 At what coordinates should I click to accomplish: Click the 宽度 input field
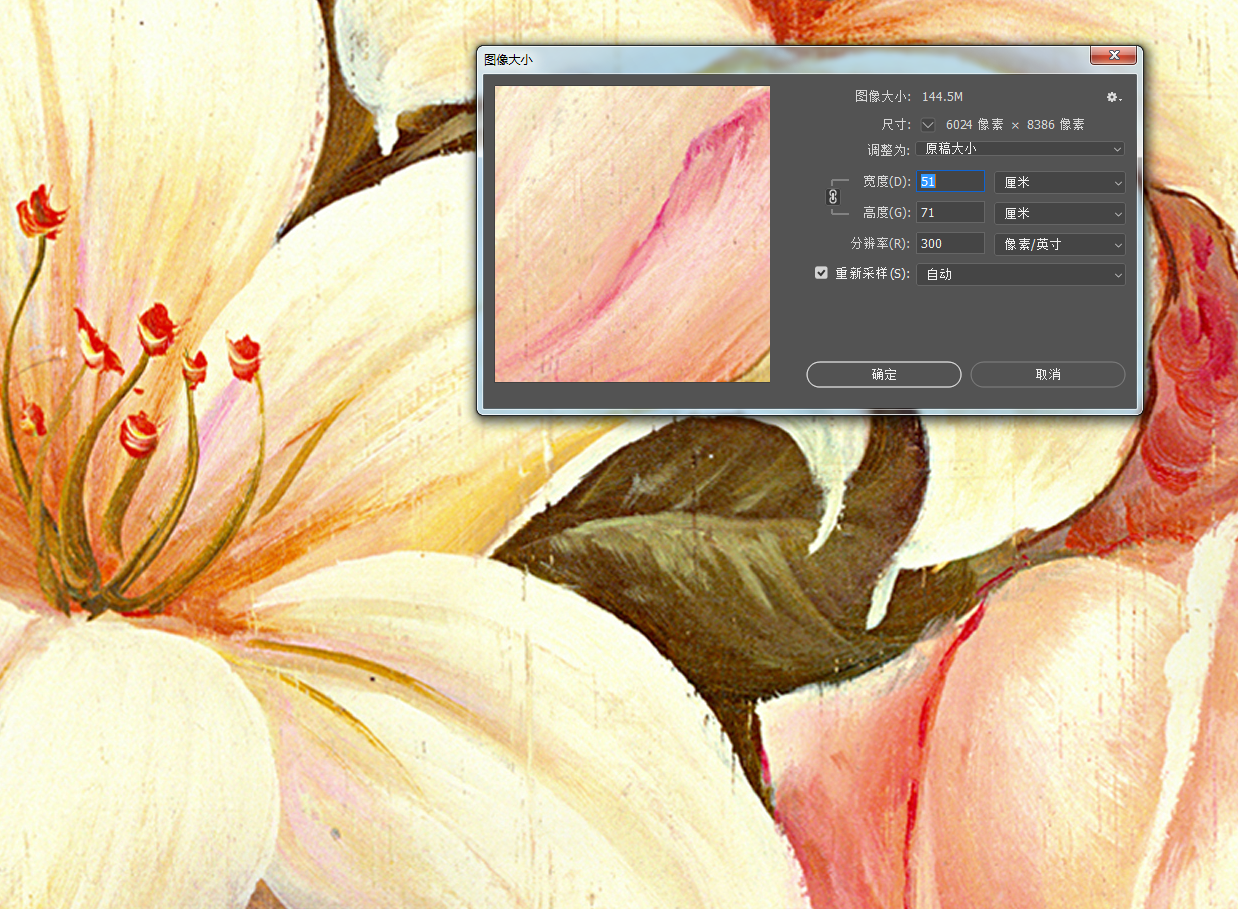(x=951, y=182)
